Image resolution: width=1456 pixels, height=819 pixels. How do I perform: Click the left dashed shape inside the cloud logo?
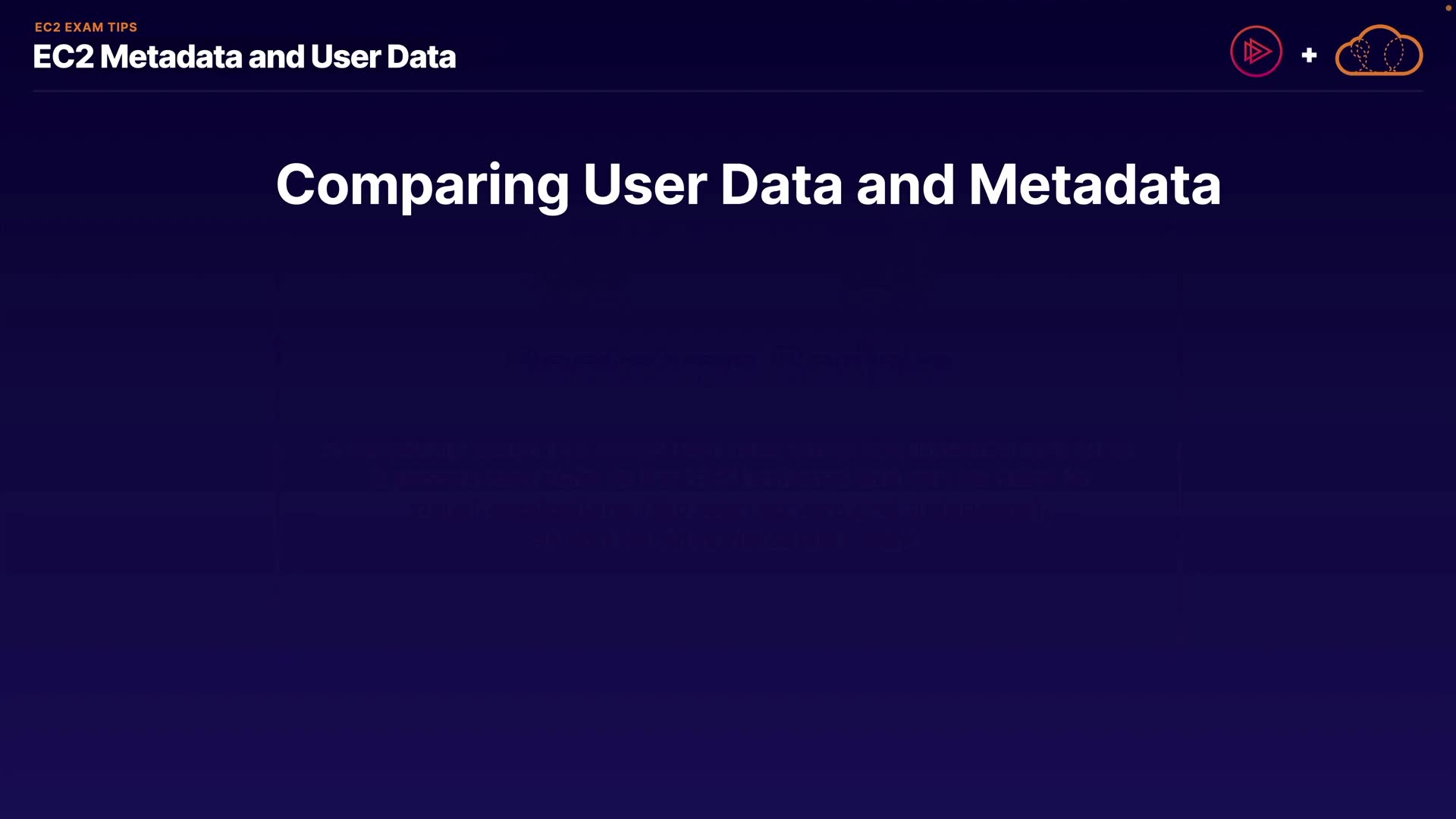[x=1362, y=55]
